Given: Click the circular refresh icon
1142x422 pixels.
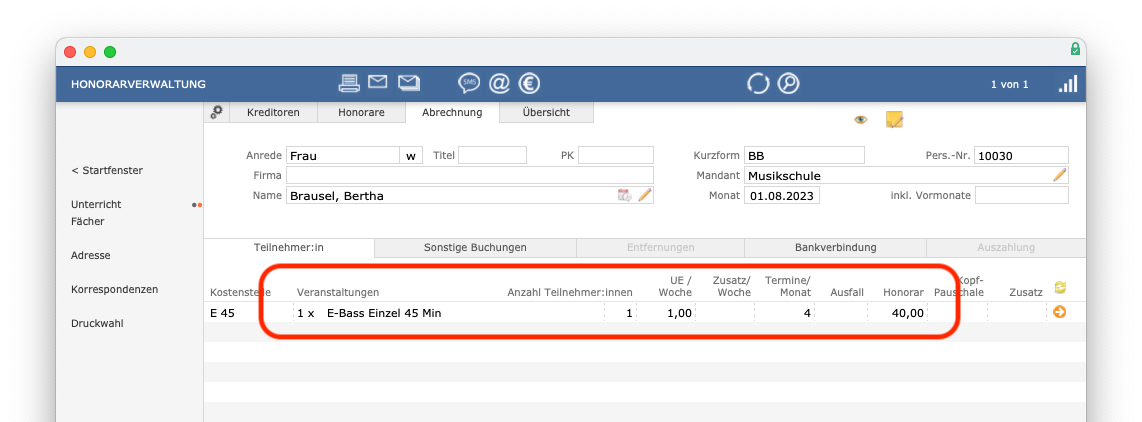Looking at the screenshot, I should [x=758, y=84].
